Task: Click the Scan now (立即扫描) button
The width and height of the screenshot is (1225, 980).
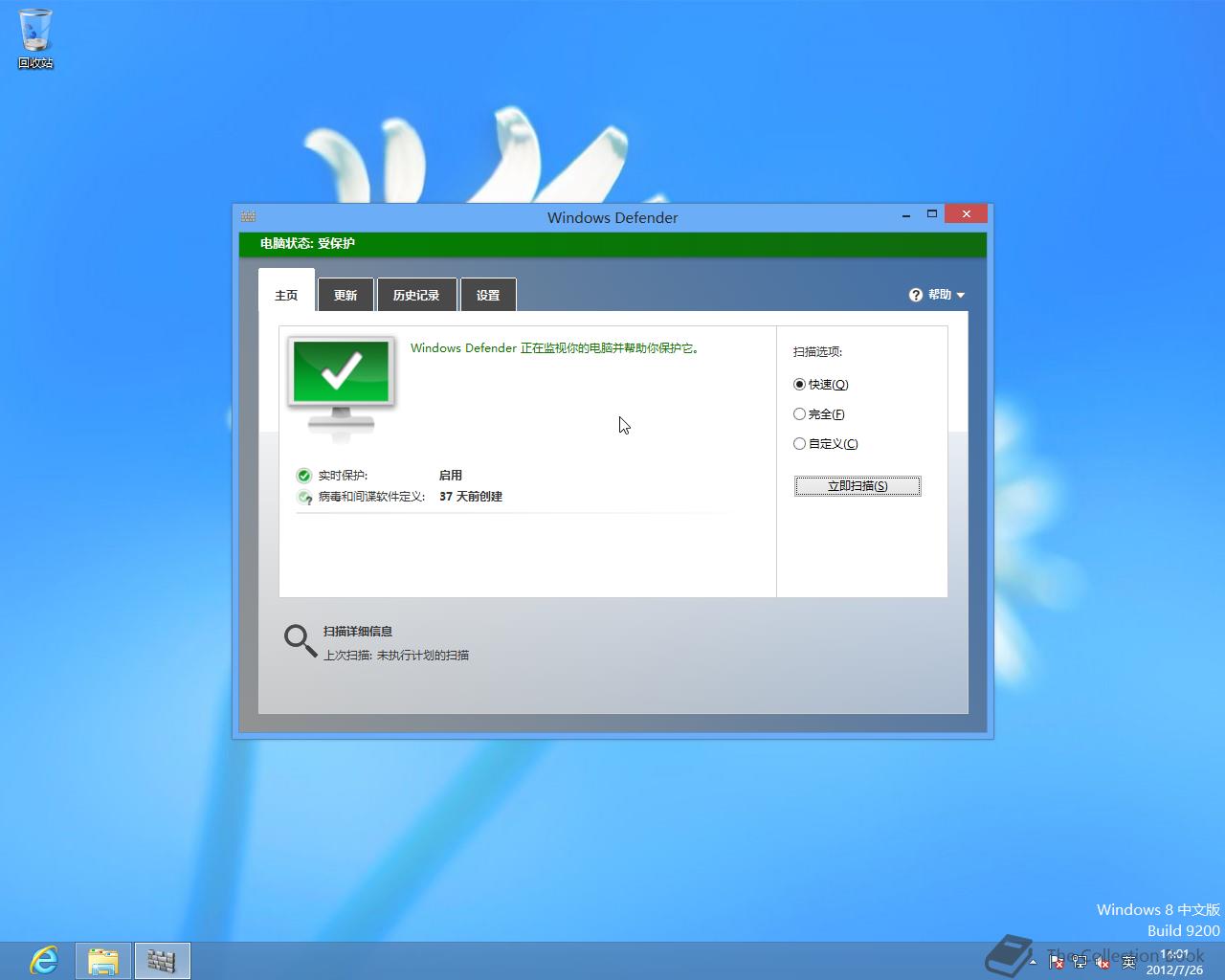Action: tap(857, 486)
